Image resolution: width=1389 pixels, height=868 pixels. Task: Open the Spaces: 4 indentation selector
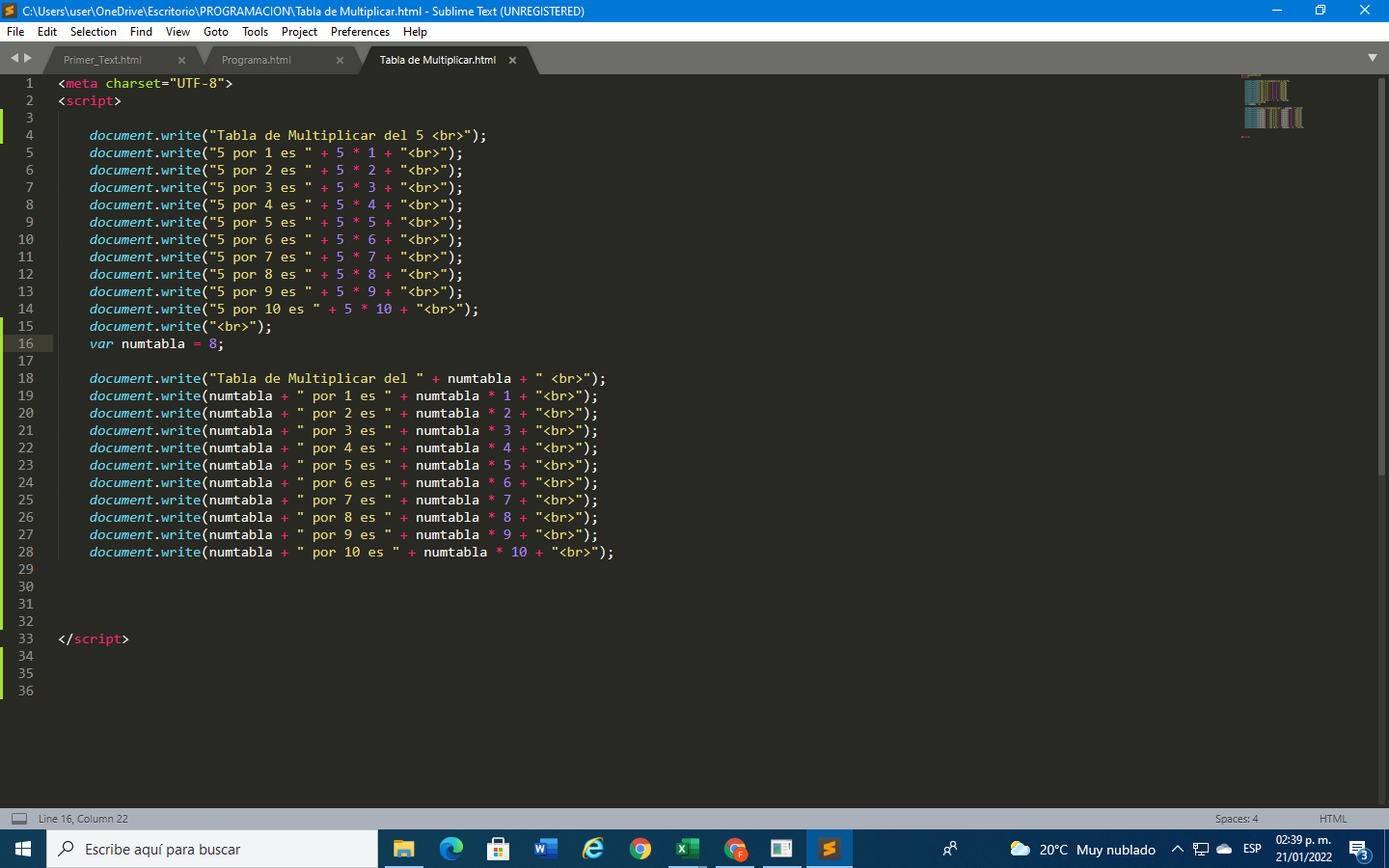[1237, 819]
